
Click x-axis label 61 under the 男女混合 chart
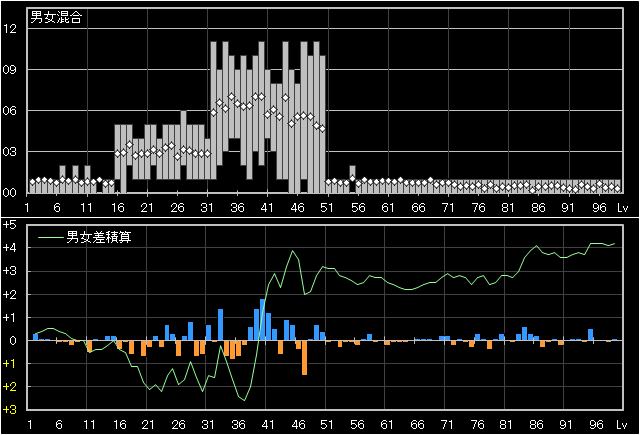pos(388,208)
